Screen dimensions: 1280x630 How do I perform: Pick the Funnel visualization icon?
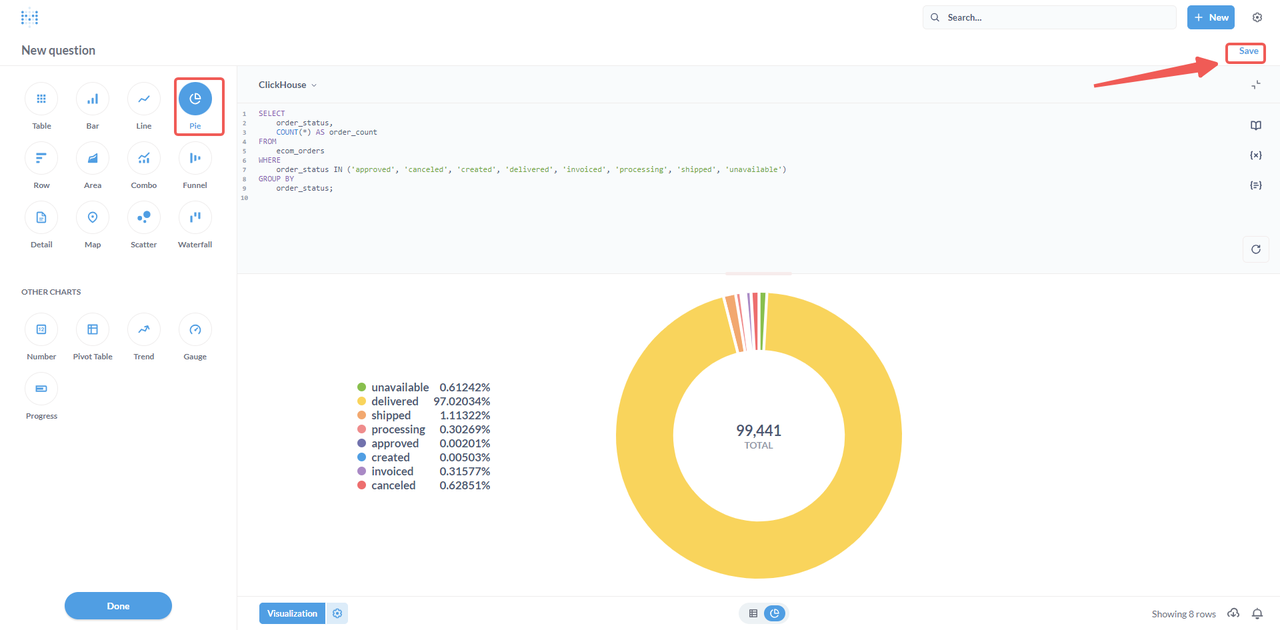[195, 158]
